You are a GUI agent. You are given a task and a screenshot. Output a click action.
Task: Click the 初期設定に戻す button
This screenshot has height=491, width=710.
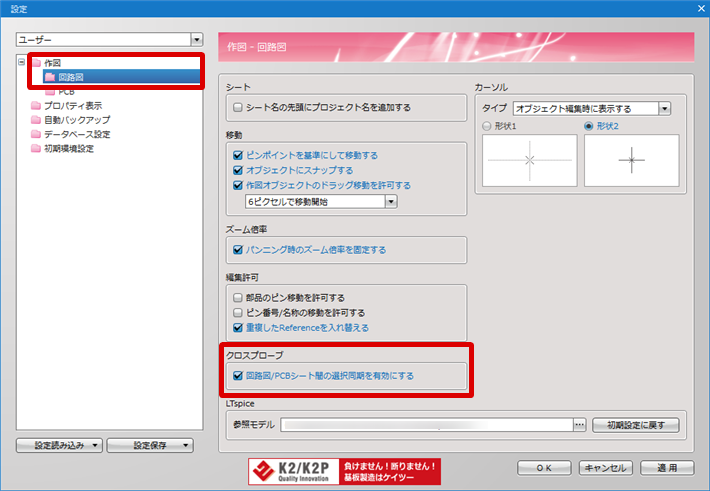(636, 425)
